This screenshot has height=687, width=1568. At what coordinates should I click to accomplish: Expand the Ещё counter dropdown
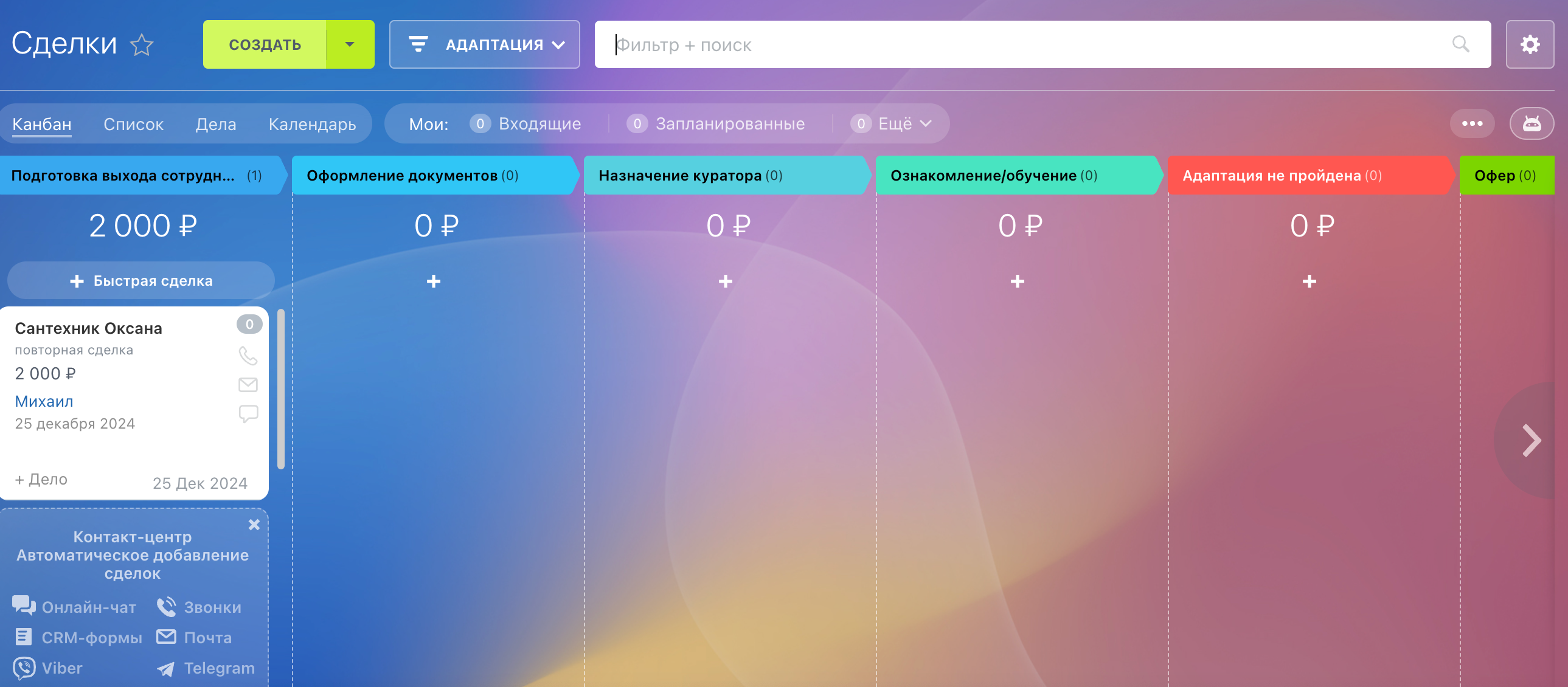pyautogui.click(x=904, y=123)
